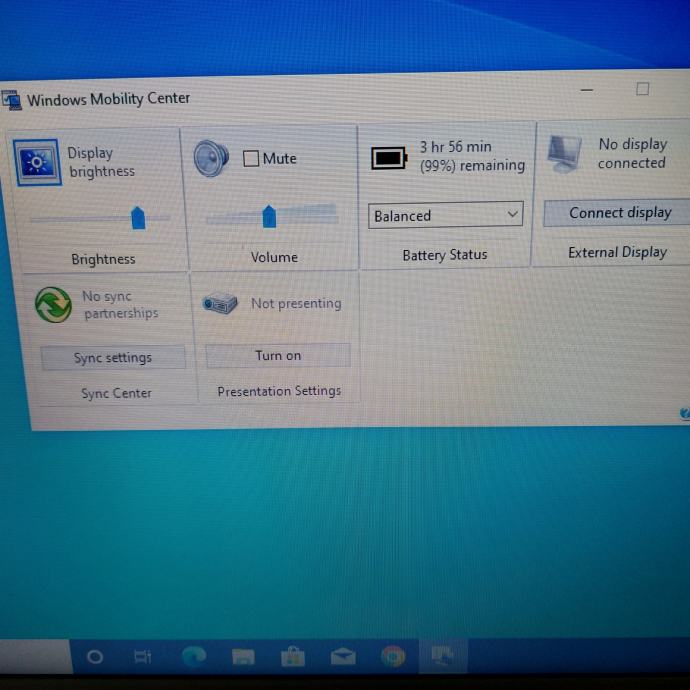Image resolution: width=690 pixels, height=690 pixels.
Task: Click the 'Volume' tile label
Action: pos(274,257)
